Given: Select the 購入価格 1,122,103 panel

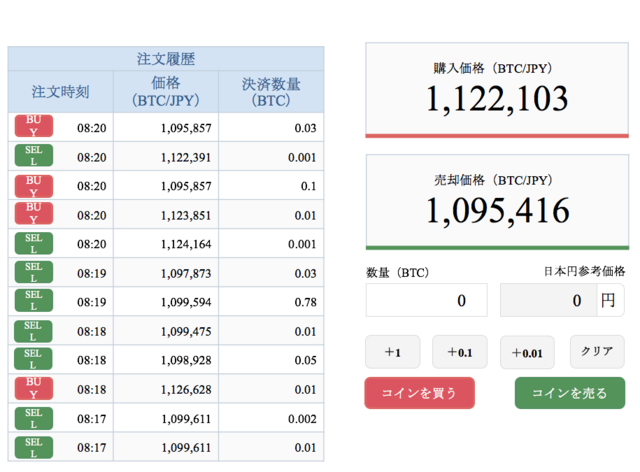Looking at the screenshot, I should [x=497, y=90].
